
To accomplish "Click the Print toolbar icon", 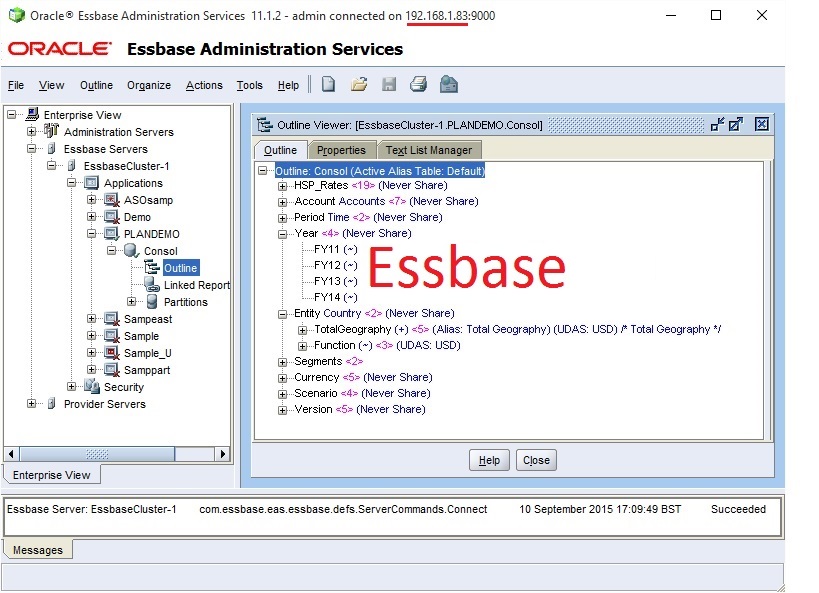I will coord(418,85).
